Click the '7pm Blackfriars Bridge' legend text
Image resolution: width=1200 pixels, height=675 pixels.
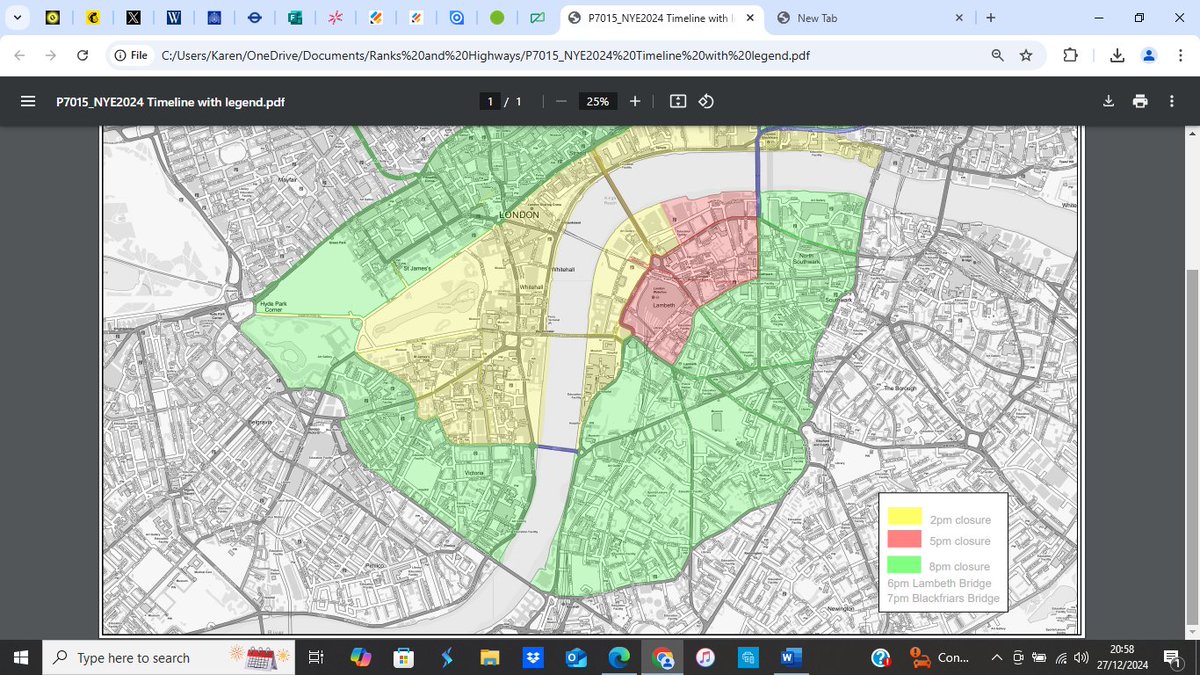coord(943,599)
